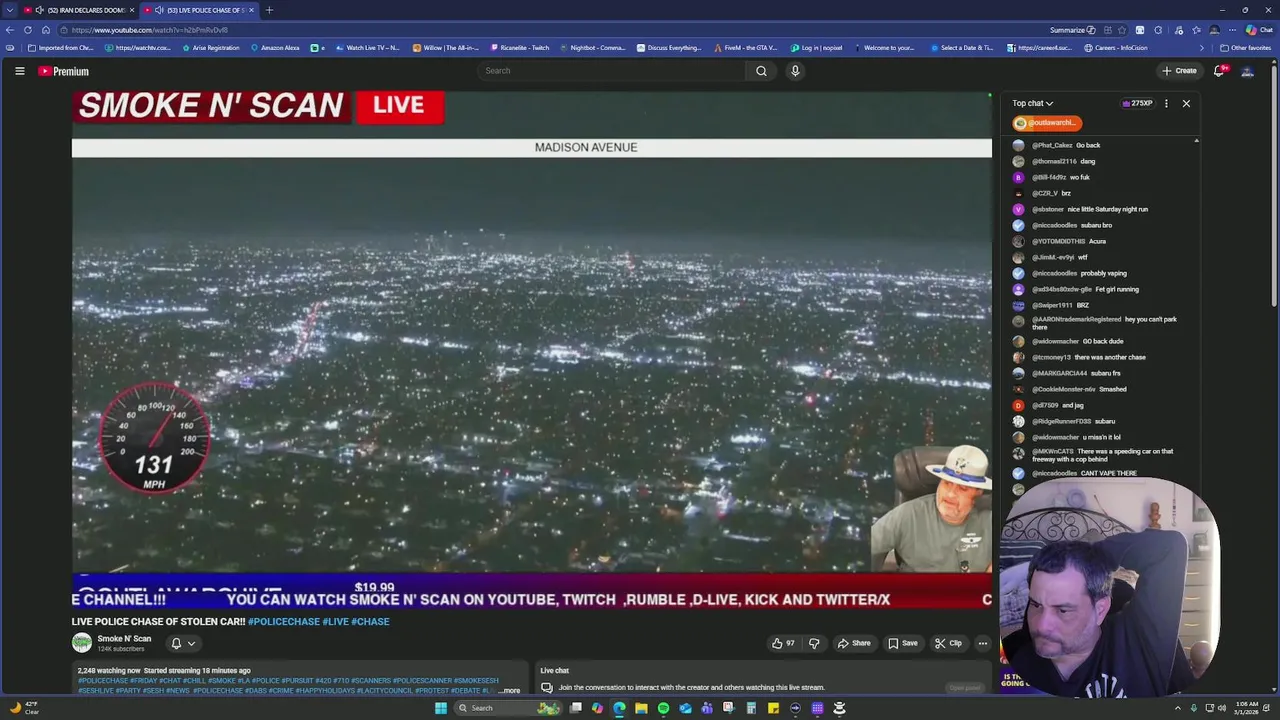Viewport: 1280px width, 720px height.
Task: Open channel notification bell dropdown
Action: coord(182,643)
